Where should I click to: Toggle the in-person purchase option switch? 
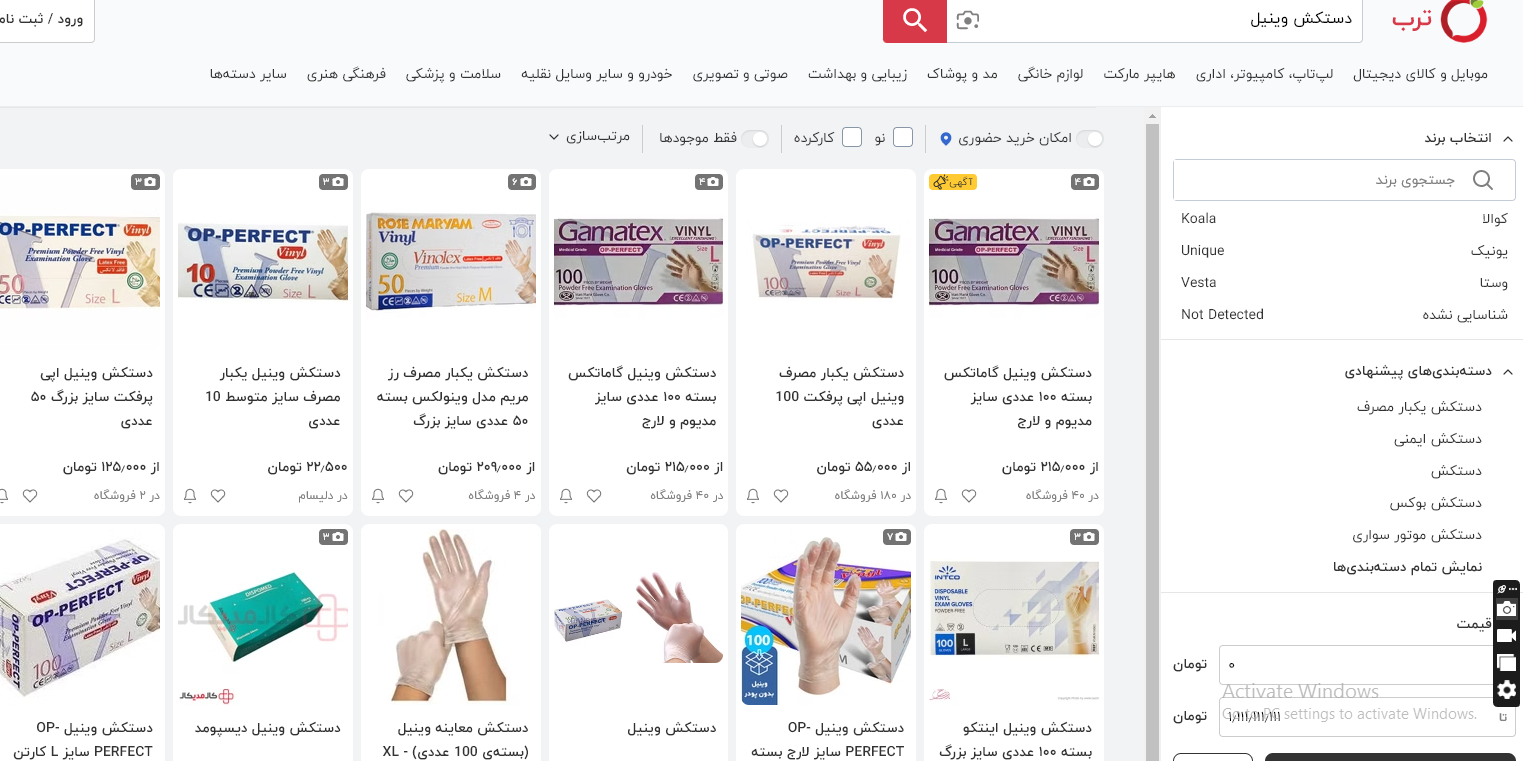pos(1090,138)
